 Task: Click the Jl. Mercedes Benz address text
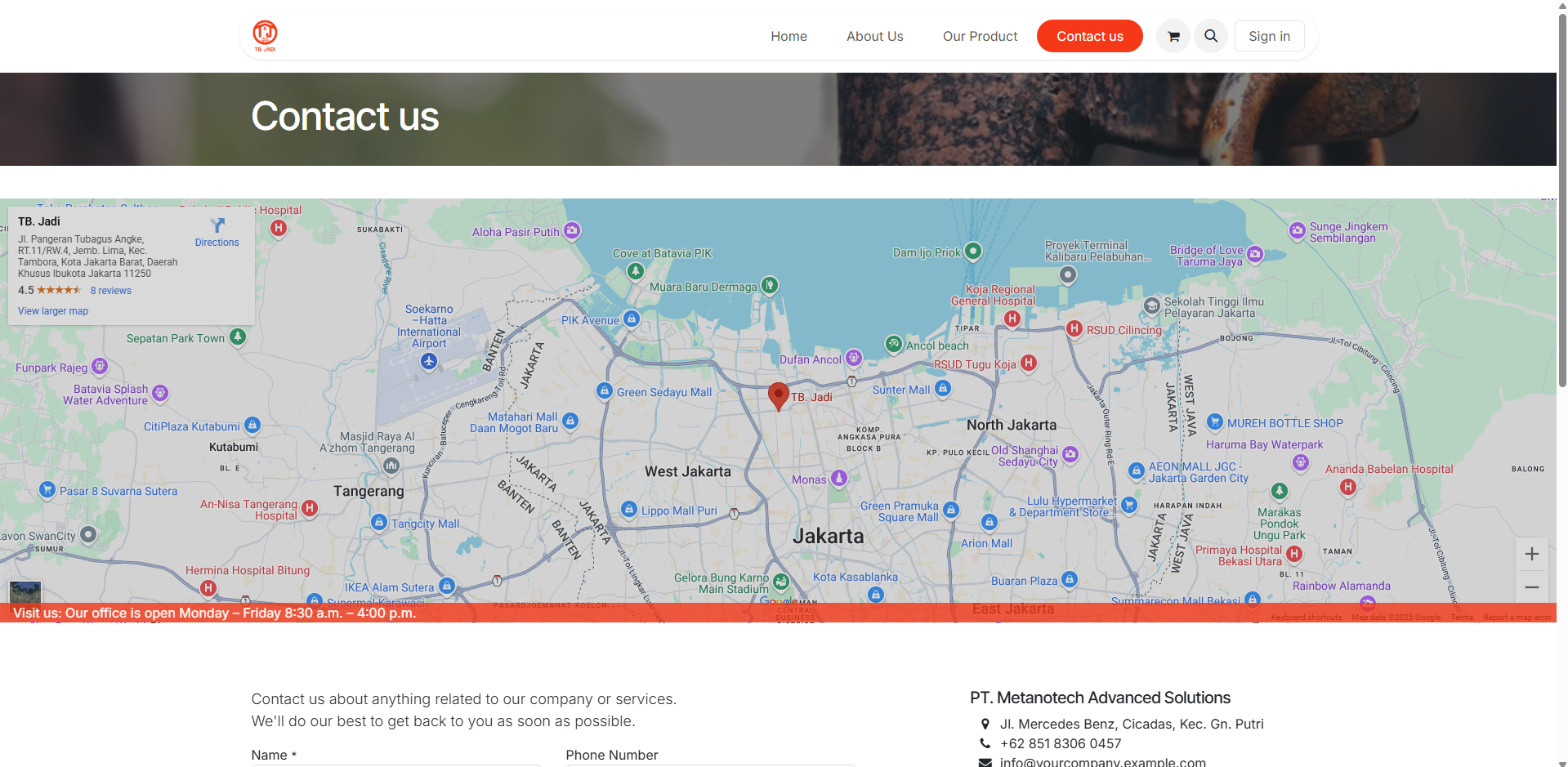(x=1132, y=724)
